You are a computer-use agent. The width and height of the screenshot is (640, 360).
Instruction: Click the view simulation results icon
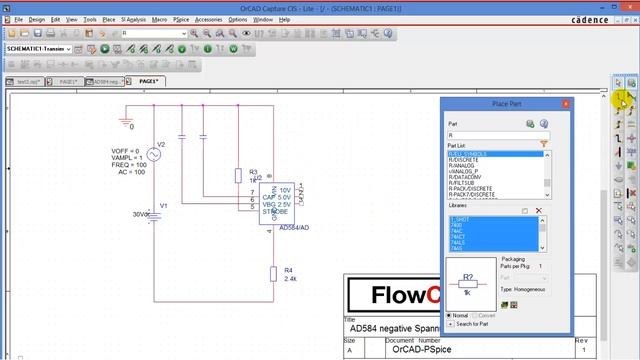pyautogui.click(x=118, y=49)
